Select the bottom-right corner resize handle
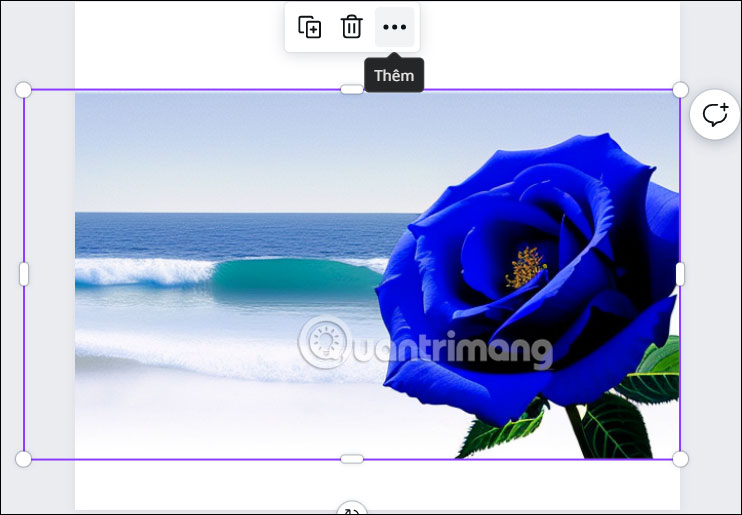This screenshot has width=742, height=515. coord(680,459)
